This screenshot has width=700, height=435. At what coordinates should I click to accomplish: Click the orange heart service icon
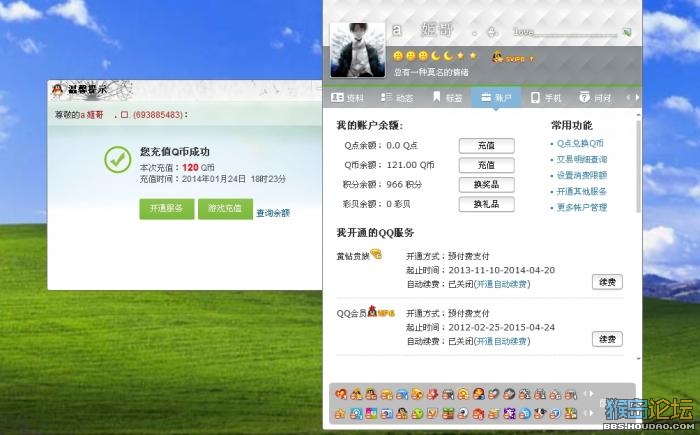(341, 394)
